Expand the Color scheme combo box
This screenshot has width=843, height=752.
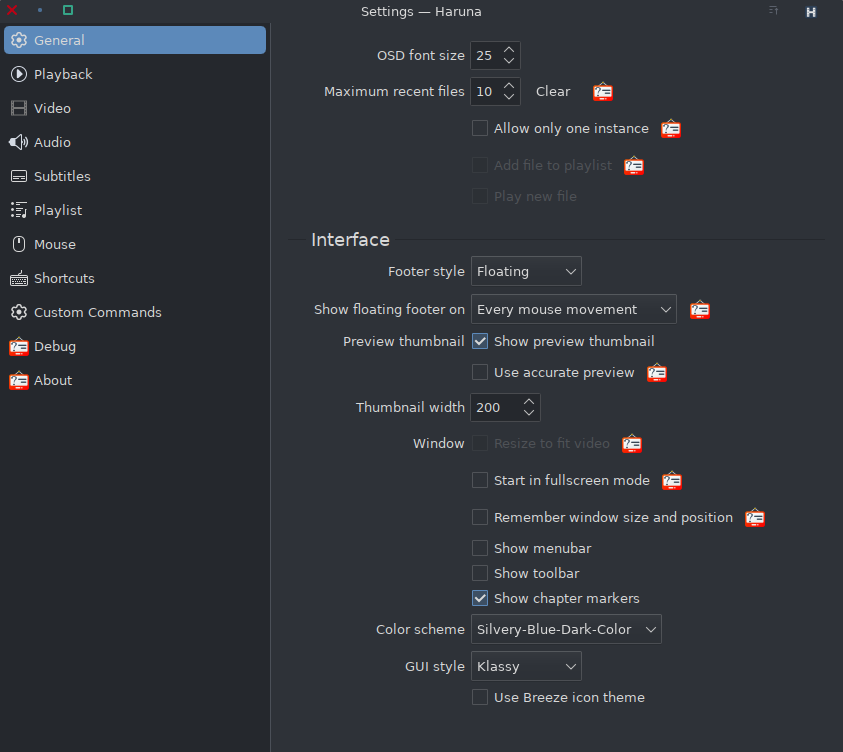click(566, 629)
